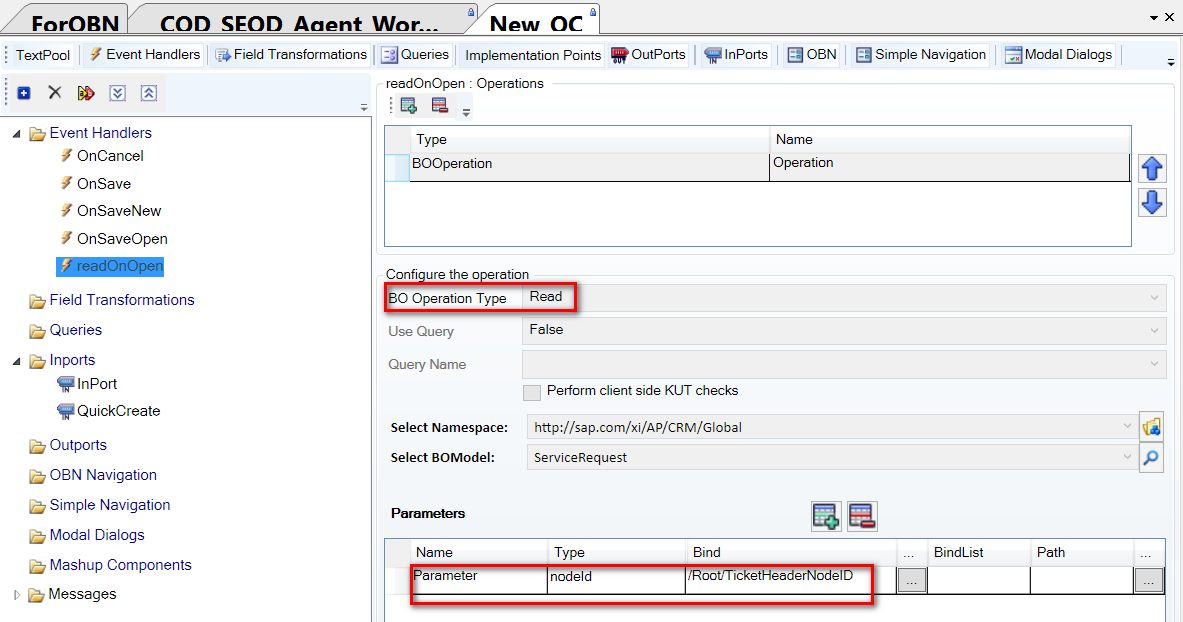
Task: Open the OutPorts tab
Action: coord(649,54)
